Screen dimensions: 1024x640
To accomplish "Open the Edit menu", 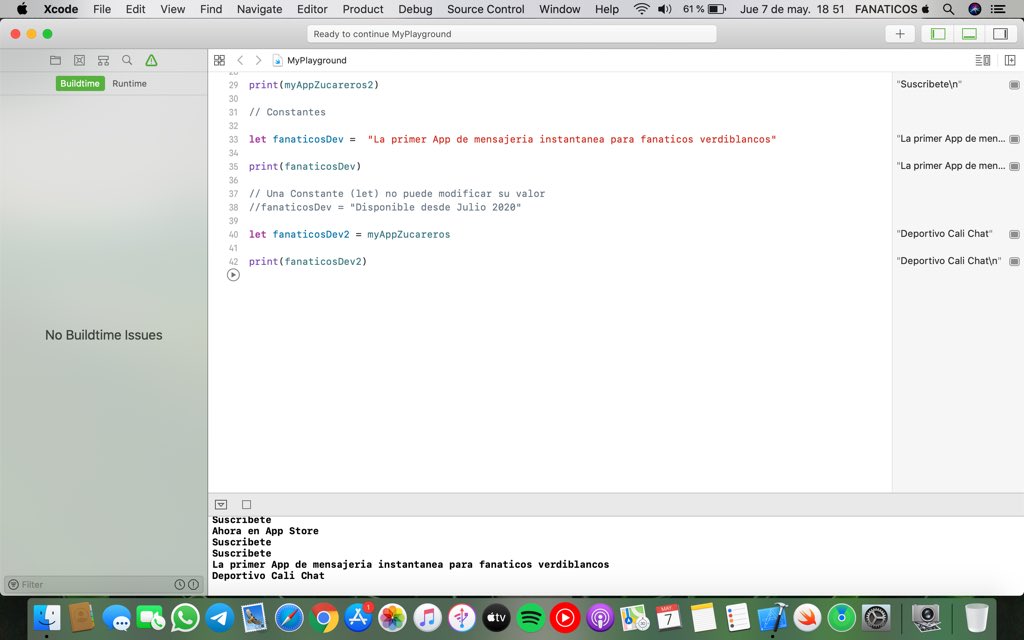I will [x=135, y=9].
